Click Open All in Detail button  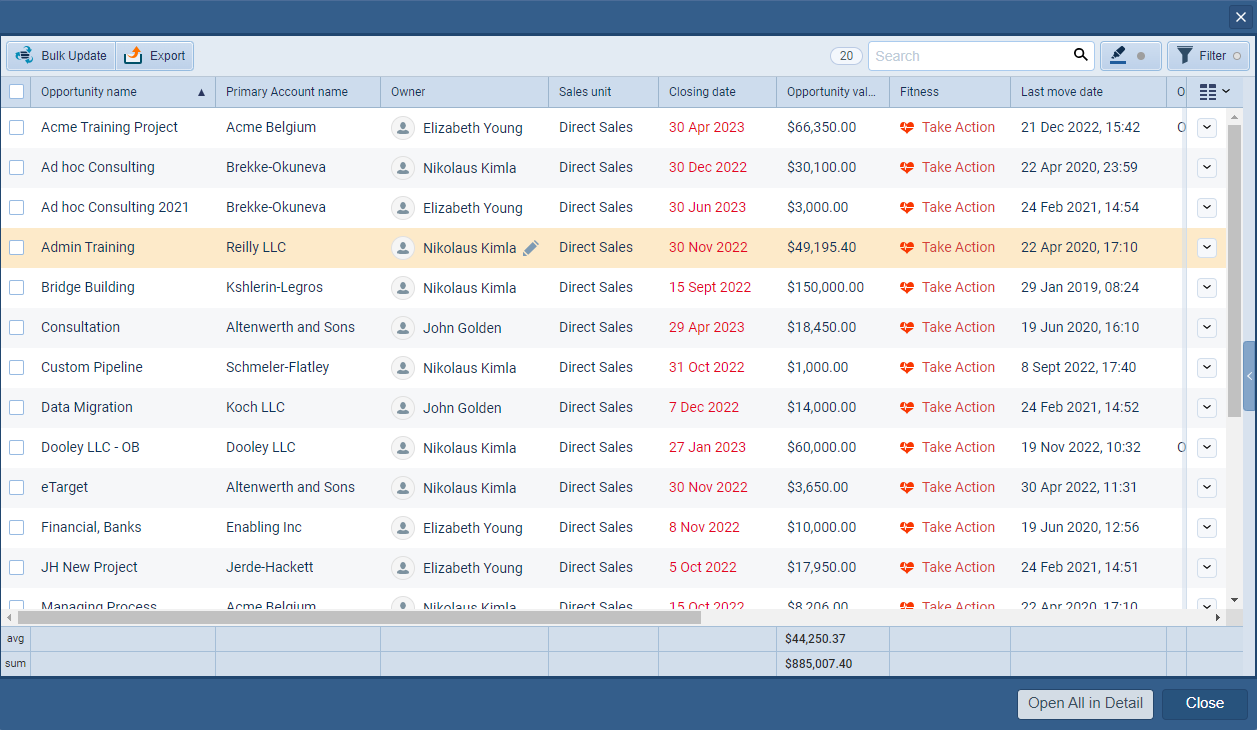point(1085,703)
